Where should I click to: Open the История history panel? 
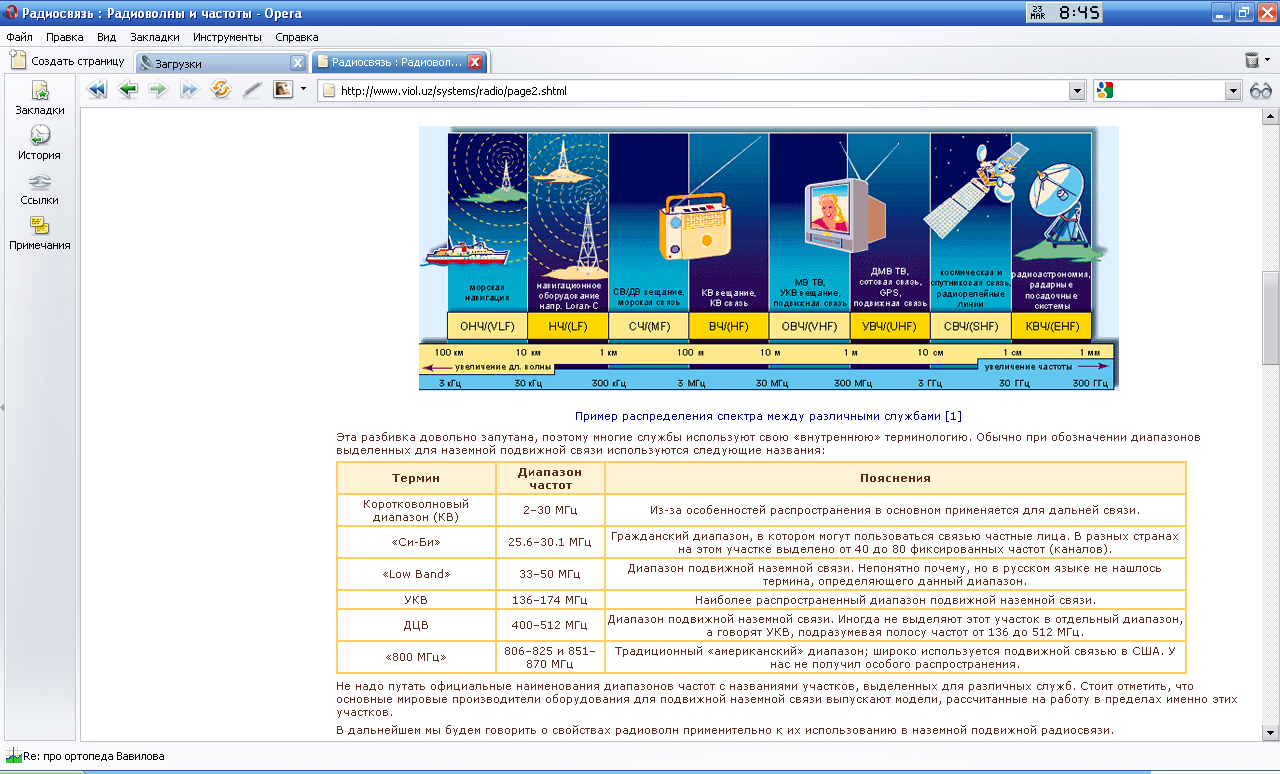[x=40, y=143]
